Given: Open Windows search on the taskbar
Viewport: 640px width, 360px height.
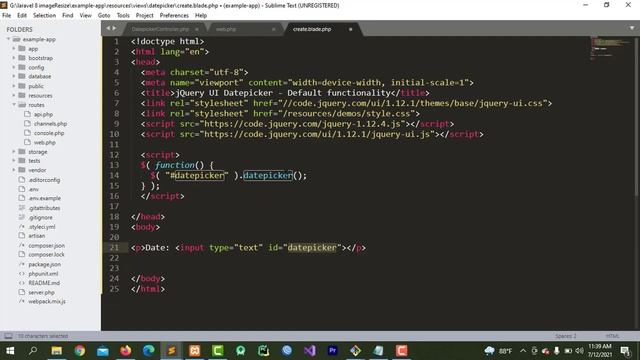Looking at the screenshot, I should tap(33, 351).
